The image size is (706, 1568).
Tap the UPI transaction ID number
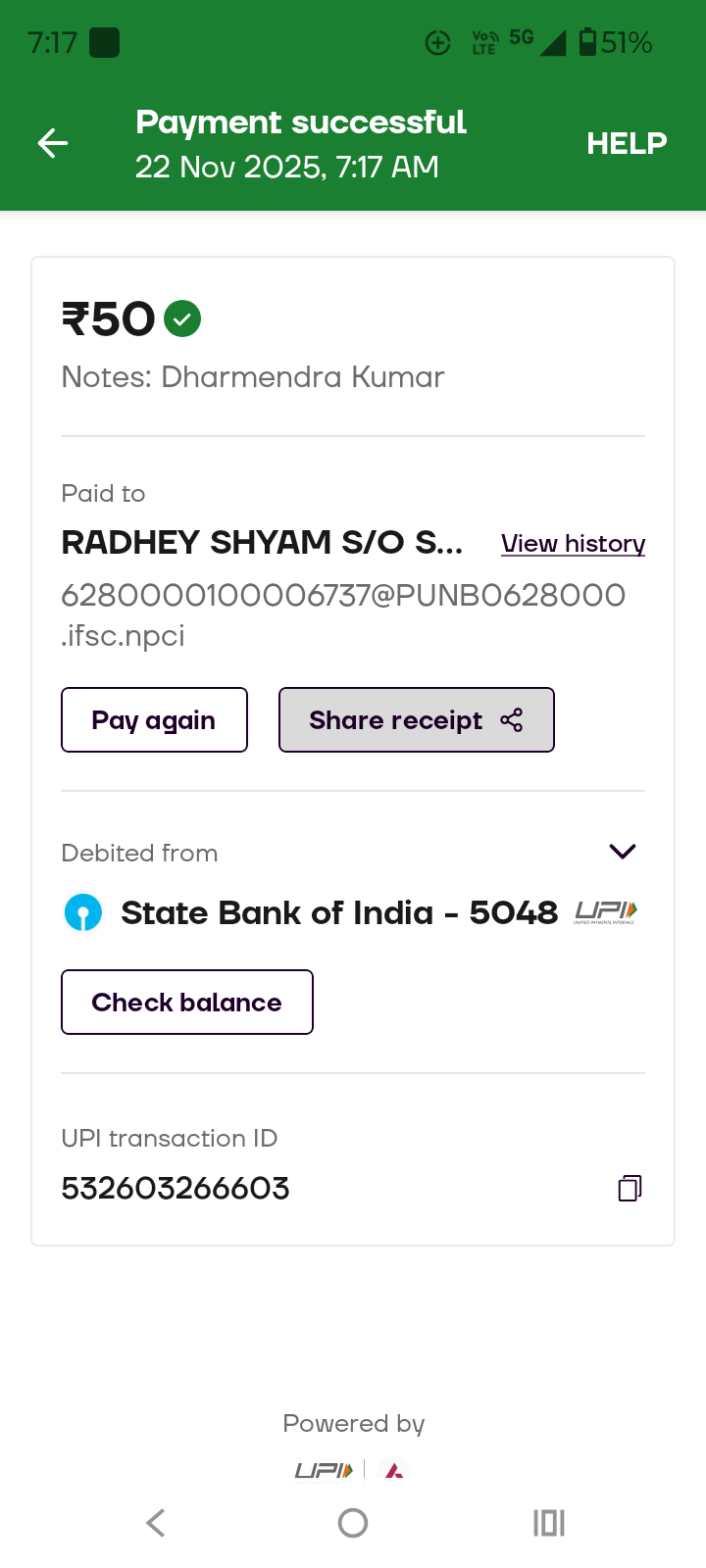pyautogui.click(x=176, y=1189)
